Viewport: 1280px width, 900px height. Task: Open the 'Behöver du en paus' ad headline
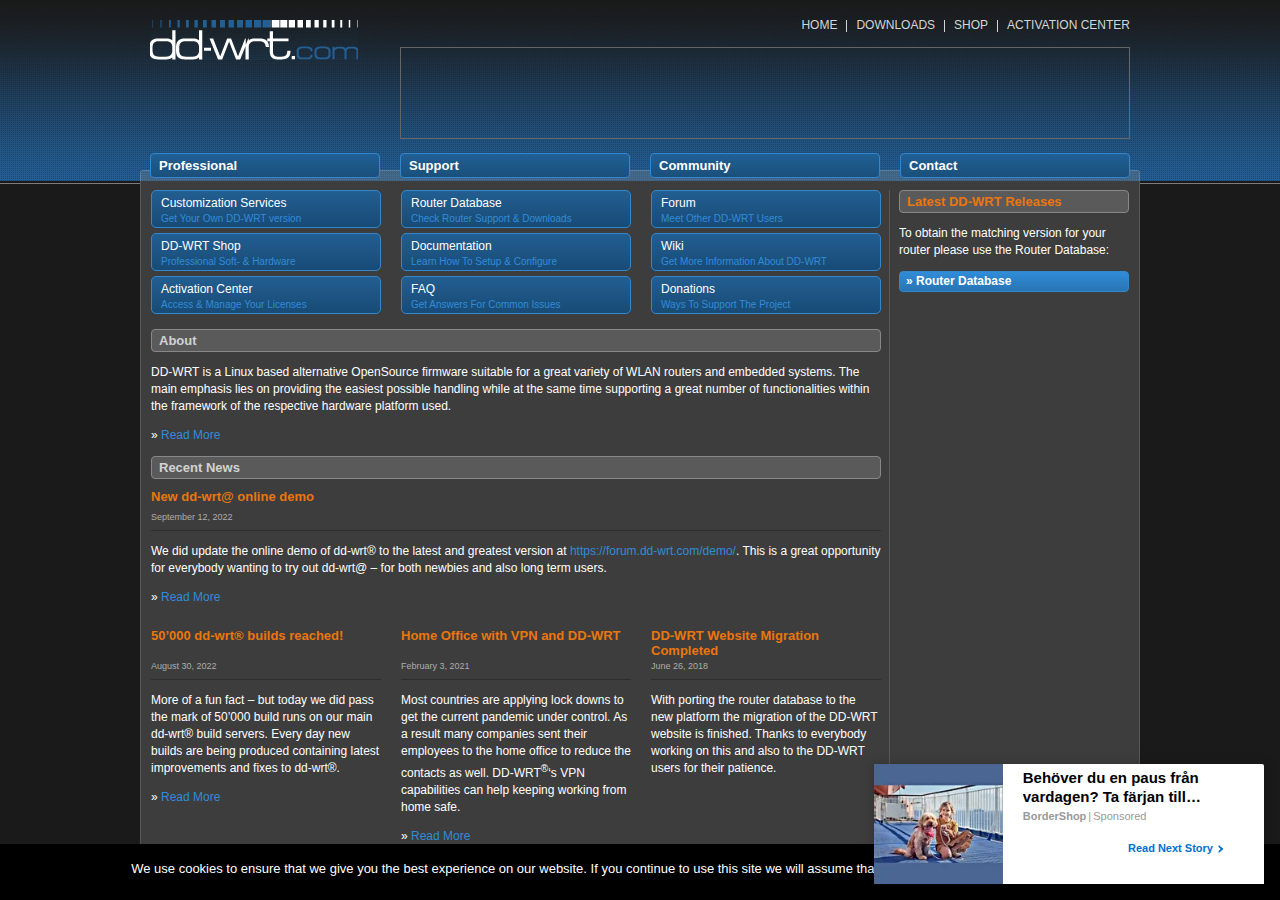coord(1111,787)
